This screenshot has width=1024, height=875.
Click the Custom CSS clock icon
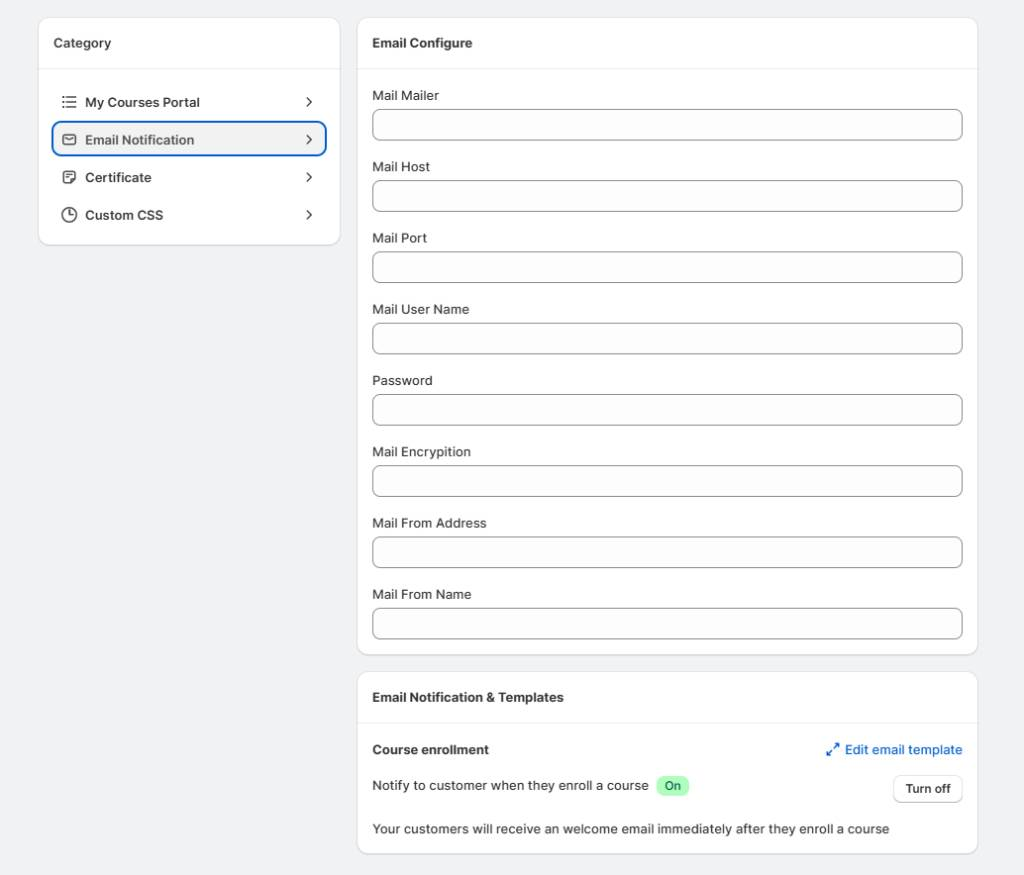pos(69,215)
